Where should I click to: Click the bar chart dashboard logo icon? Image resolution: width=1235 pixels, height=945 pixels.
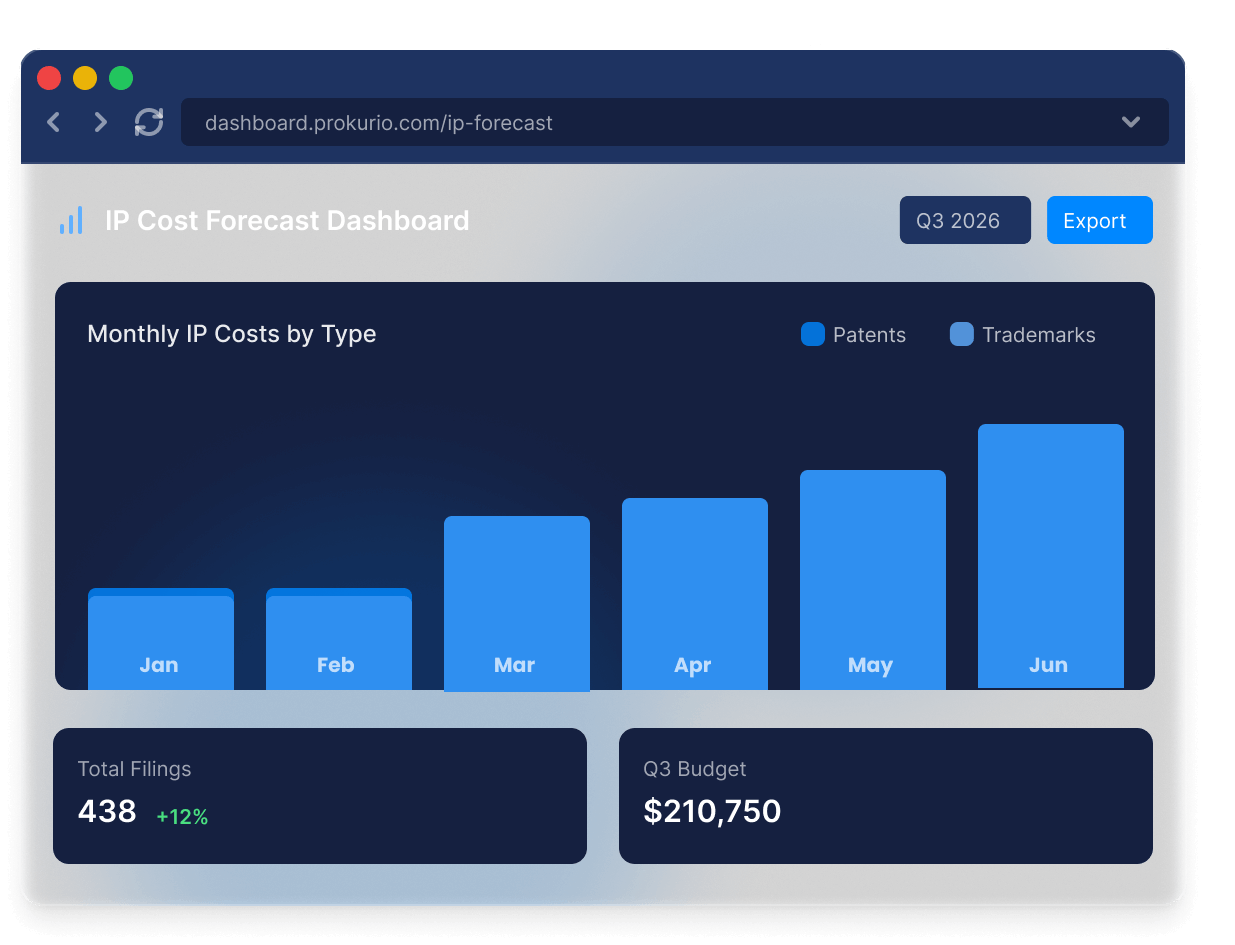pyautogui.click(x=71, y=221)
